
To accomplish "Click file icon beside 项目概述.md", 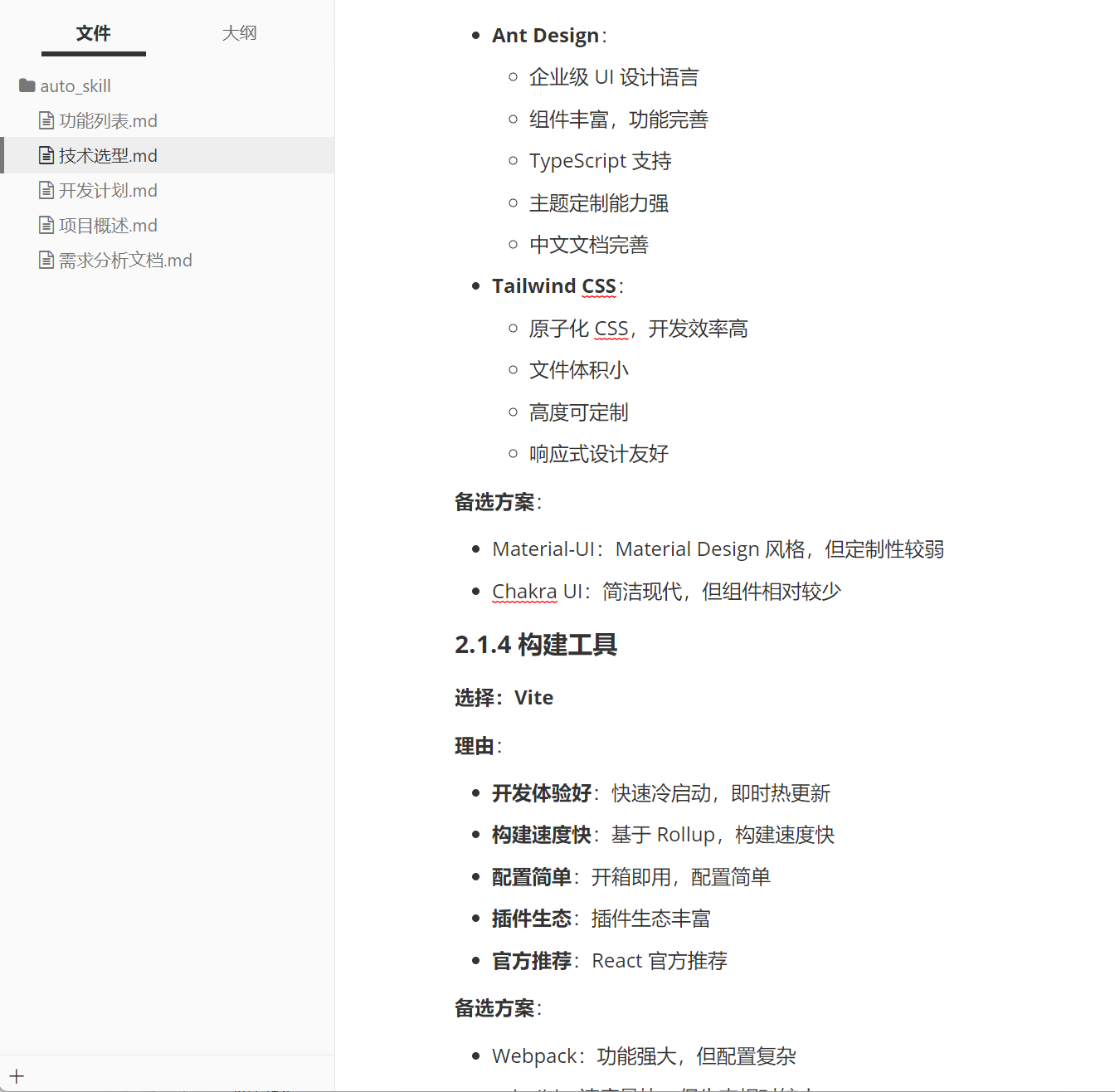I will 46,226.
